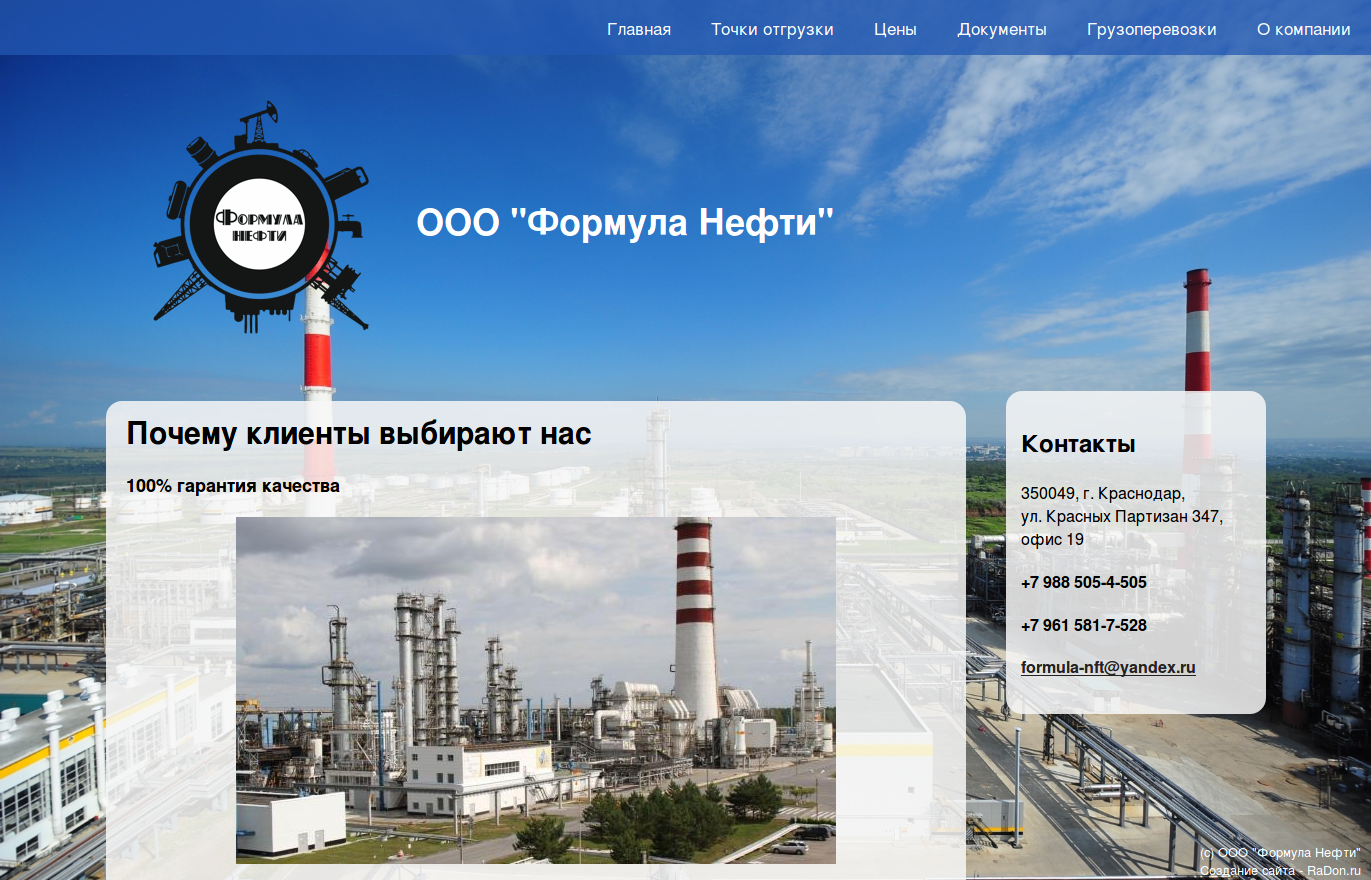The height and width of the screenshot is (880, 1371).
Task: Click the 100% гарантия качества subheading
Action: click(232, 486)
